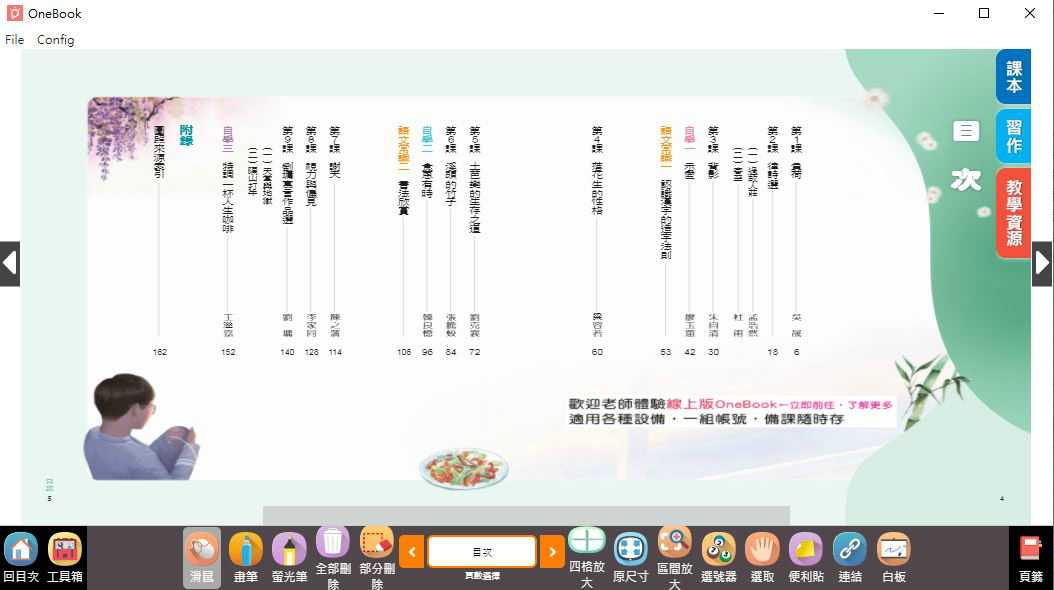Open the 附錄 appendix heading
The width and height of the screenshot is (1054, 590).
click(x=186, y=135)
